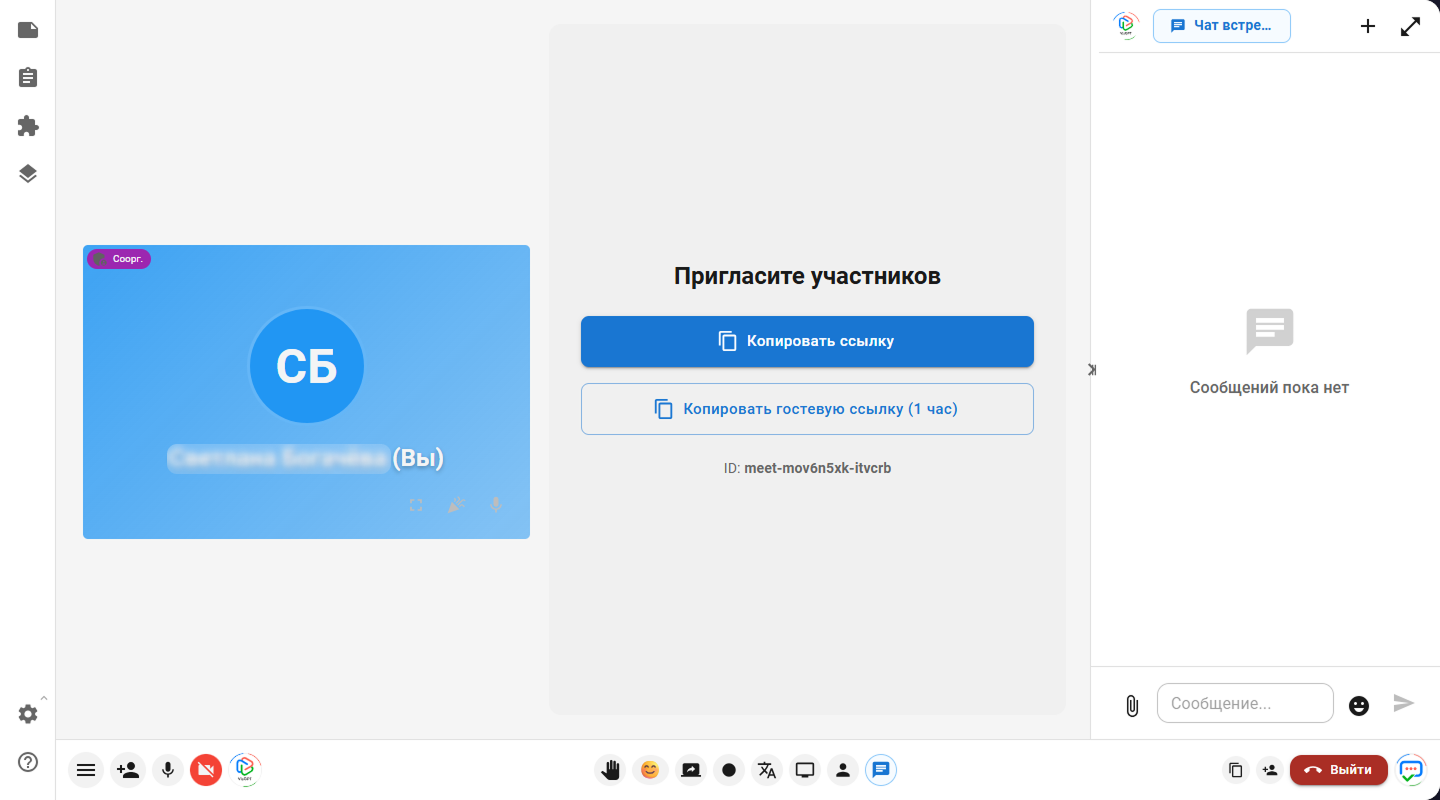
Task: Click the Копировать ссылку button
Action: 807,341
